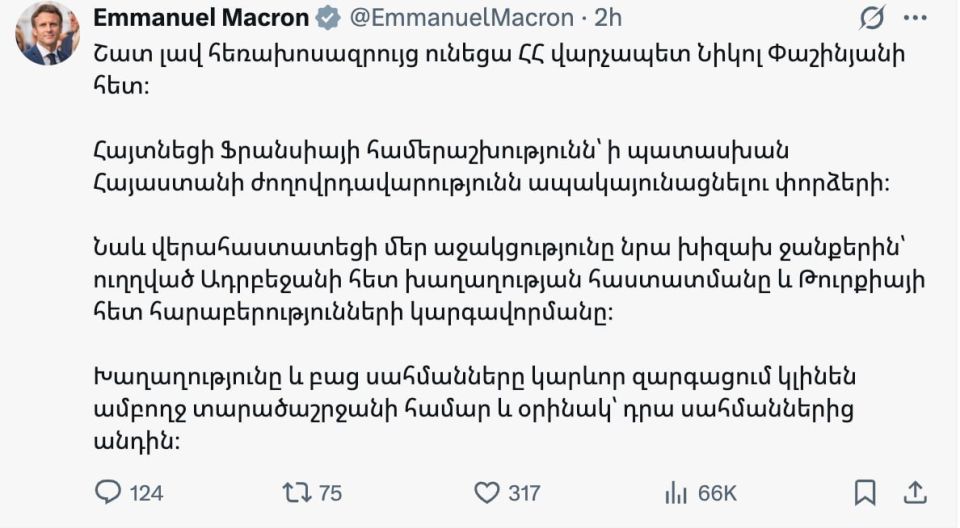The height and width of the screenshot is (528, 960).
Task: Repost using the retweet arrows icon
Action: (x=297, y=492)
